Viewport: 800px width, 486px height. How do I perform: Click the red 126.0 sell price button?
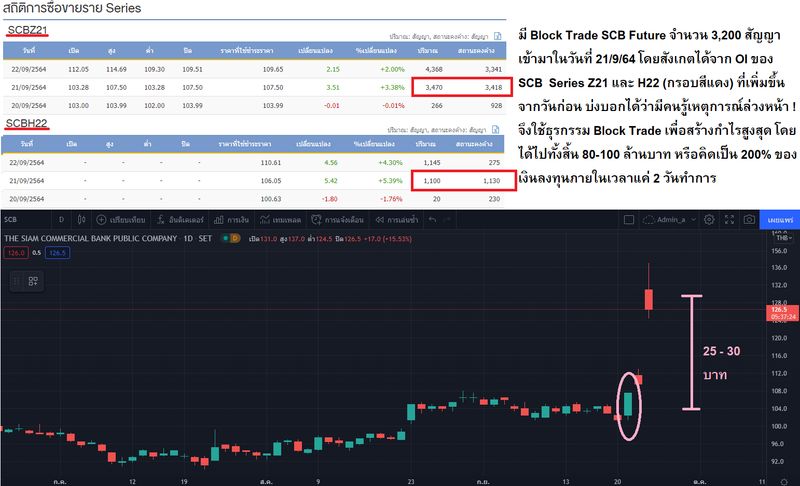[16, 252]
